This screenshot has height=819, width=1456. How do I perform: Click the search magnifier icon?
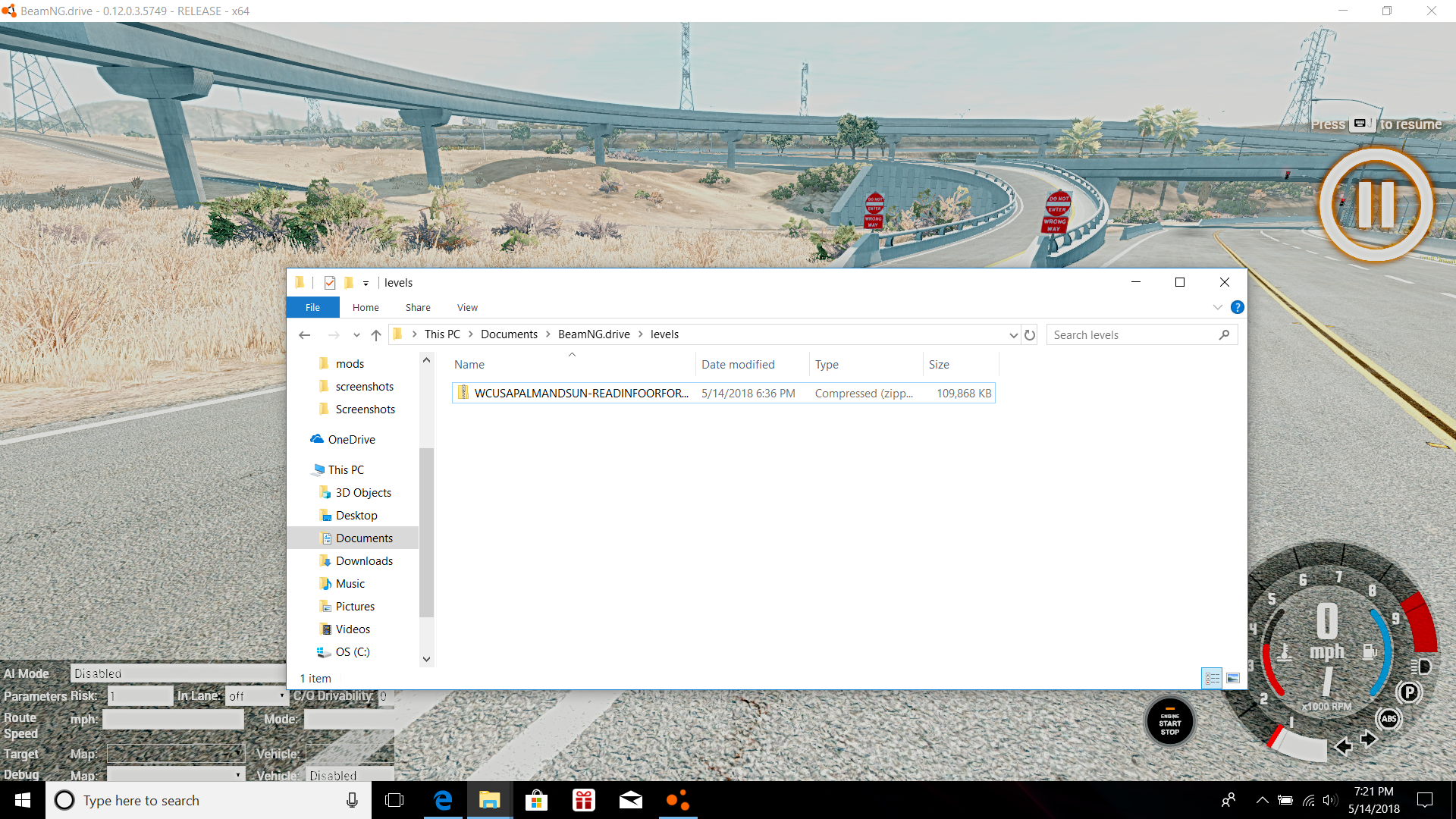1224,334
